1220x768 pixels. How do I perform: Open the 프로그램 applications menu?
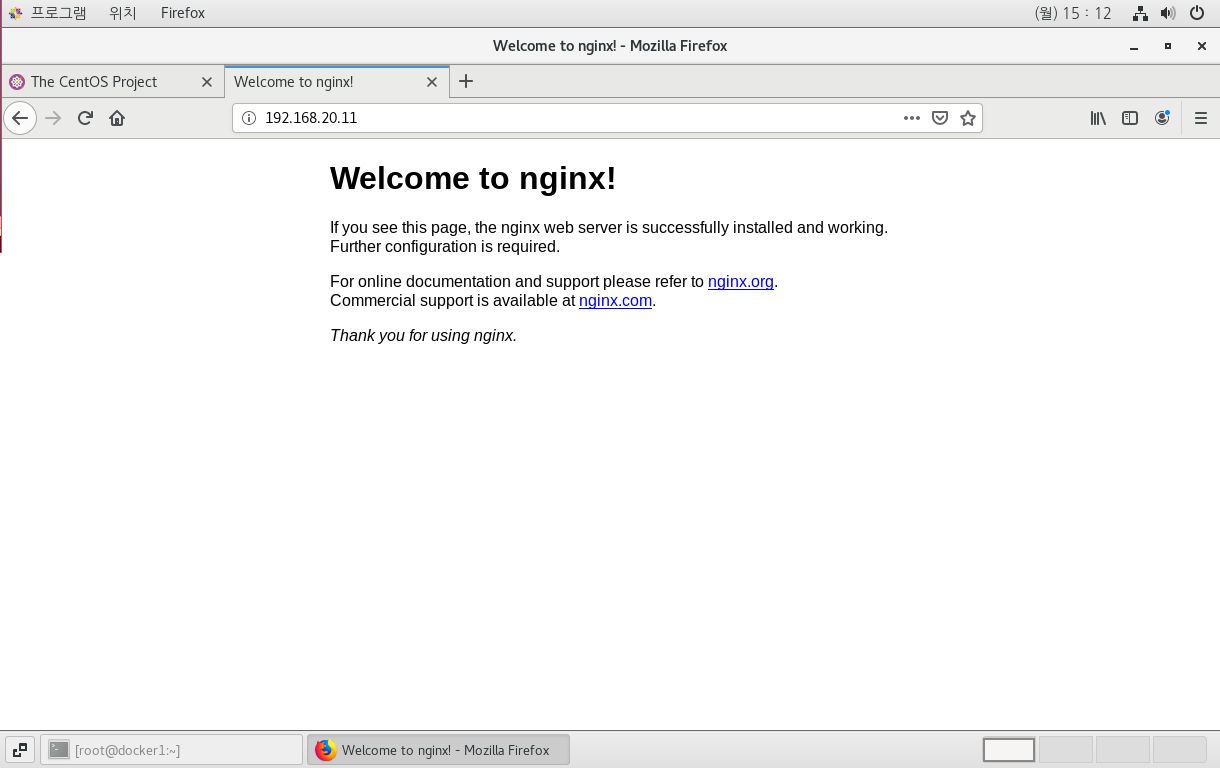click(x=47, y=13)
